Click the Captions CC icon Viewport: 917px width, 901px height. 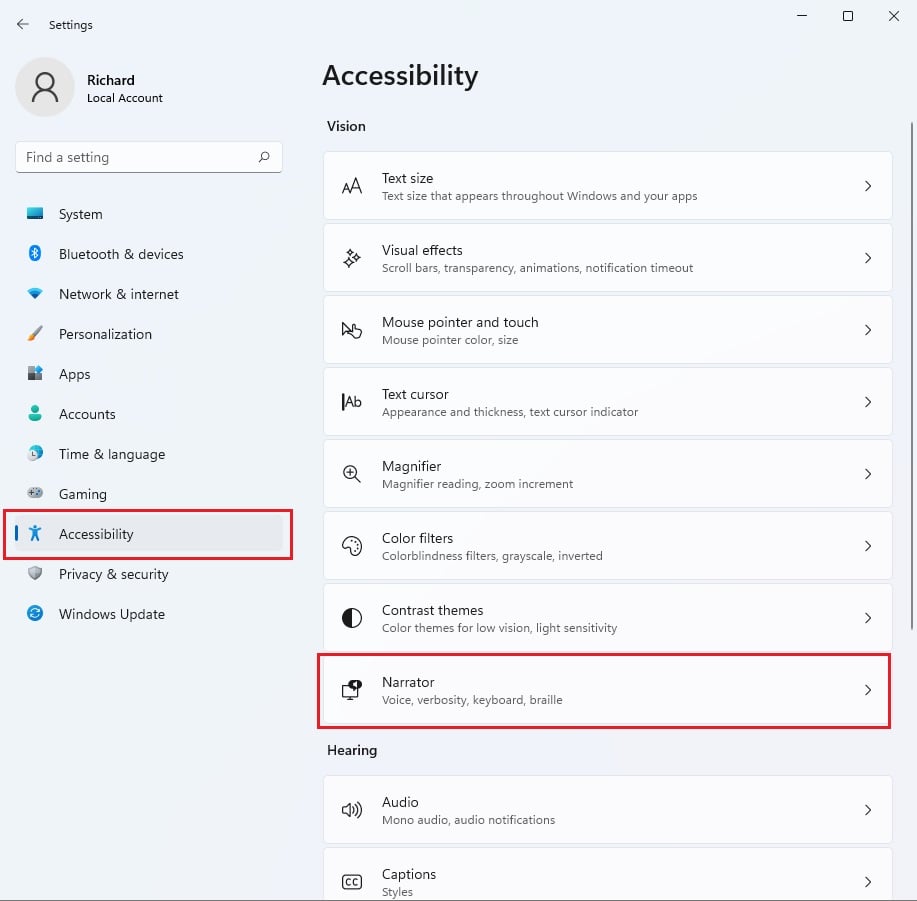(352, 882)
